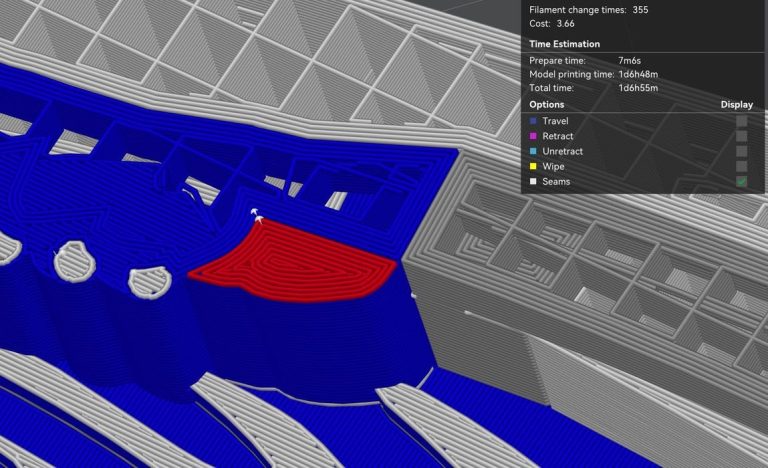The width and height of the screenshot is (768, 468).
Task: Click the Filament change times value
Action: [640, 9]
